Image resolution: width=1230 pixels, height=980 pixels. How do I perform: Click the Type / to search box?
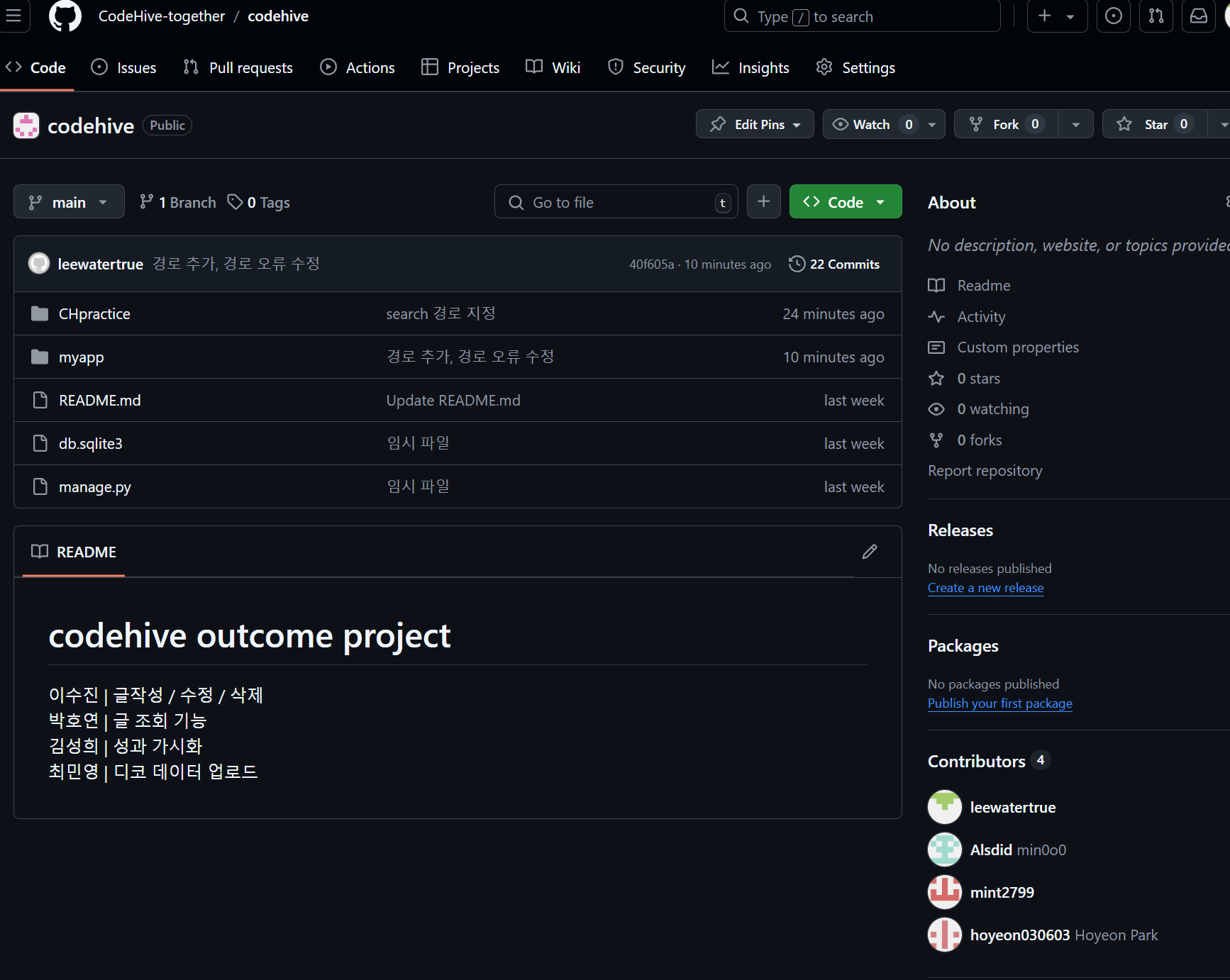point(862,16)
